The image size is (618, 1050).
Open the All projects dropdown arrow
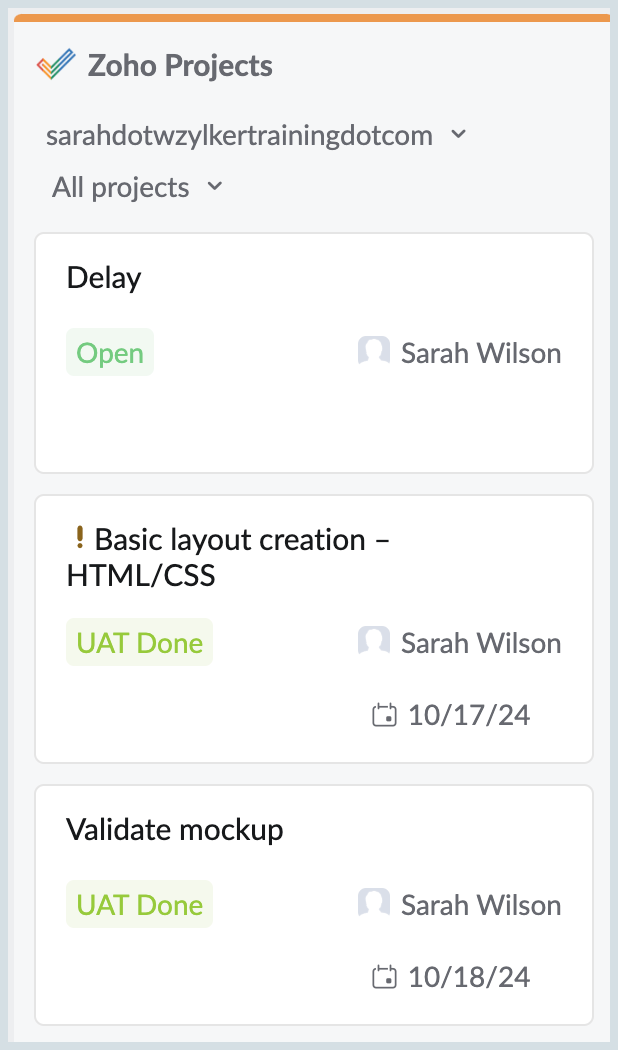(214, 186)
